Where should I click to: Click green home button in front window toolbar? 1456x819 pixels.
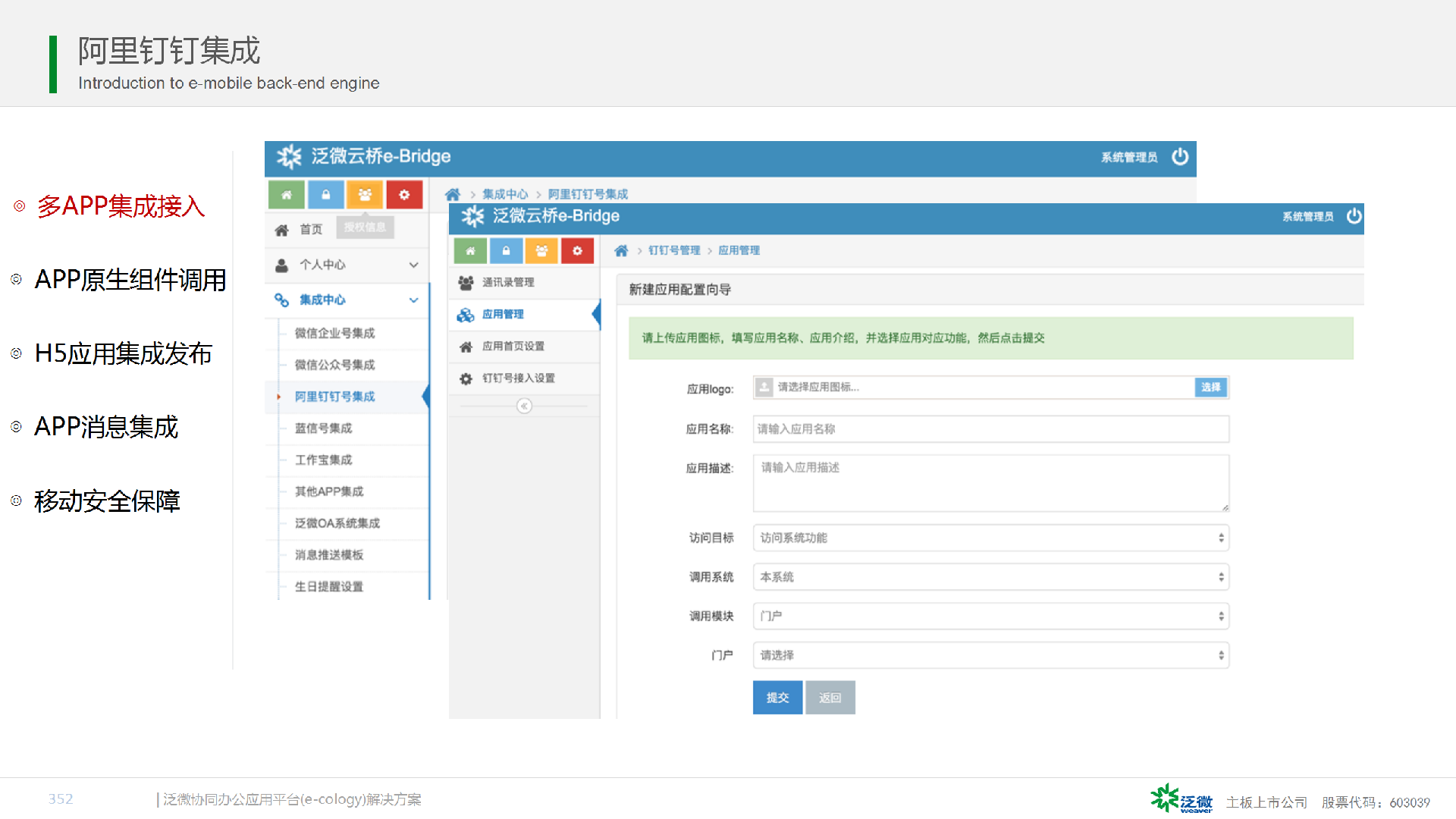coord(470,251)
